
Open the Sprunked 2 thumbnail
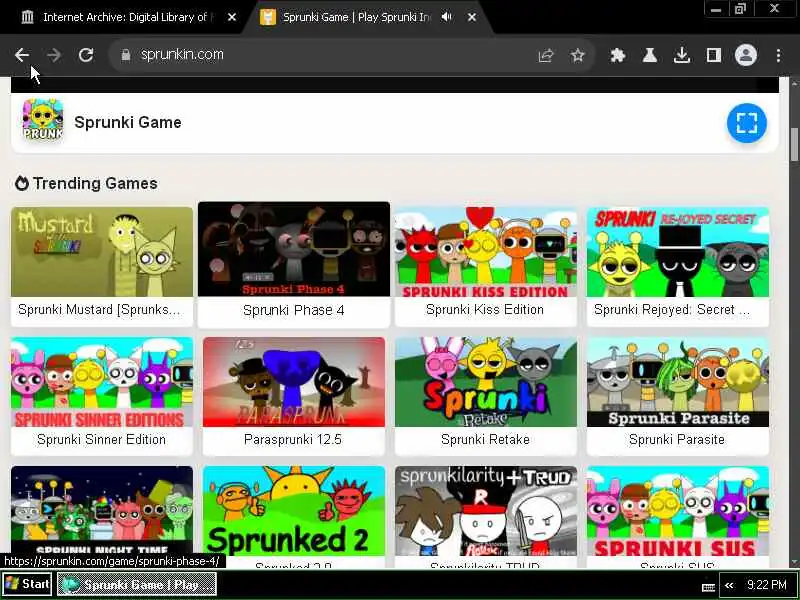coord(294,511)
